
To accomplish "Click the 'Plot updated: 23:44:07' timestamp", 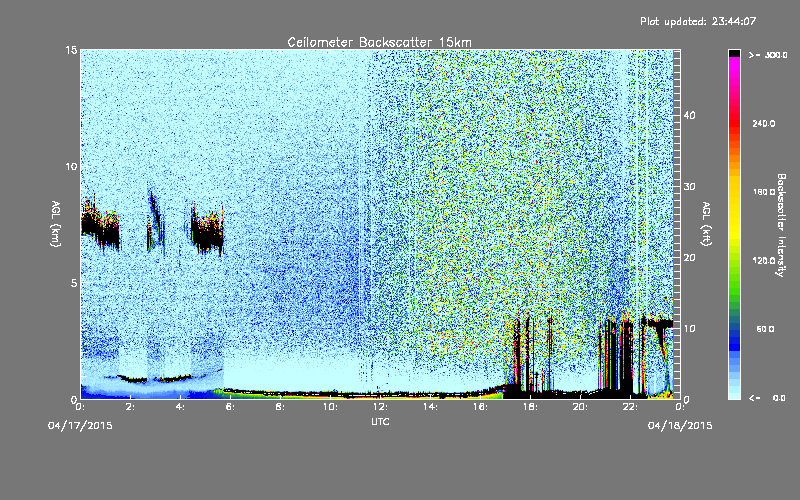I will click(x=698, y=21).
